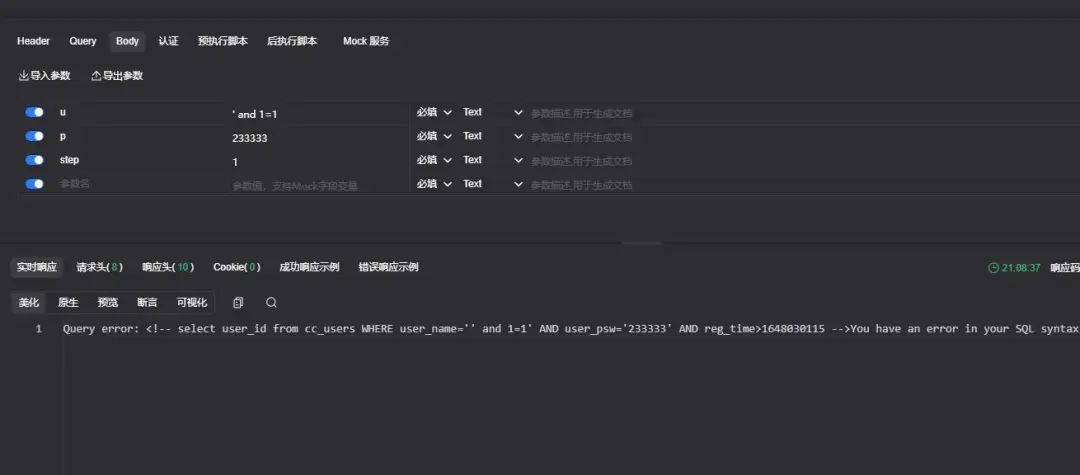Viewport: 1080px width, 475px height.
Task: Click the 21:08:37 response time text
Action: tap(1021, 268)
